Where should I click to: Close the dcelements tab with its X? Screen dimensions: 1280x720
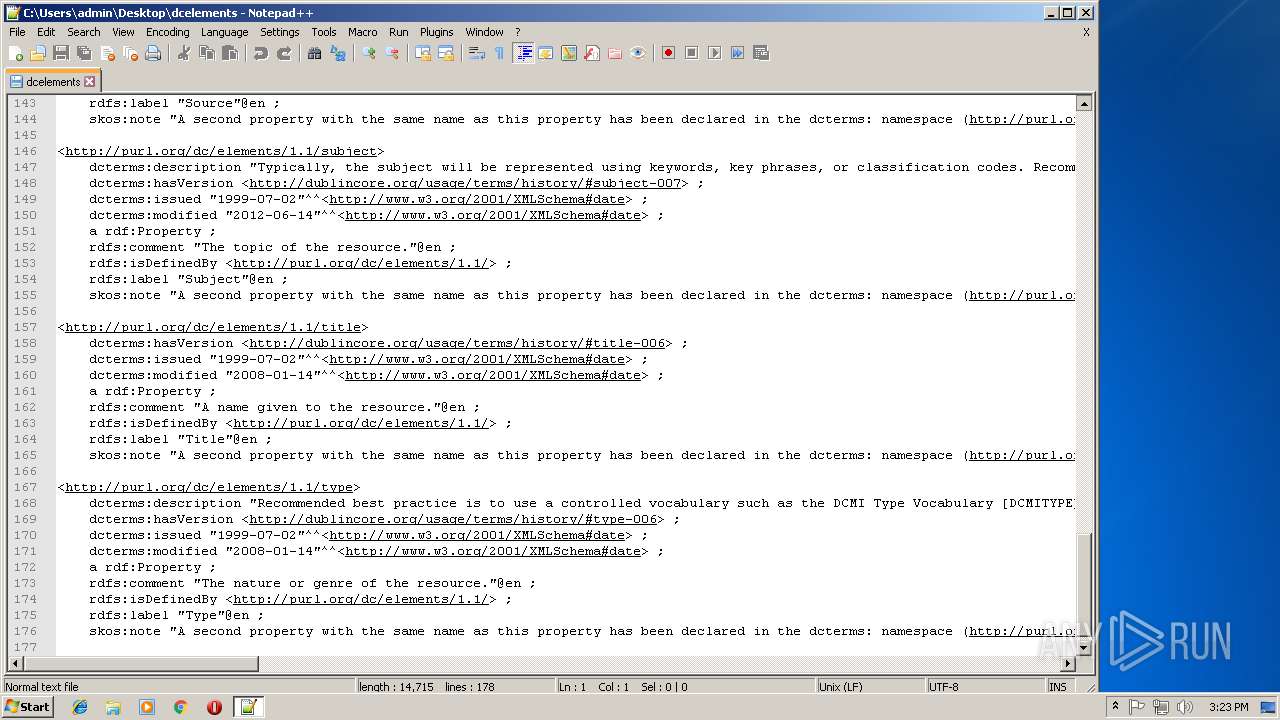pos(89,82)
